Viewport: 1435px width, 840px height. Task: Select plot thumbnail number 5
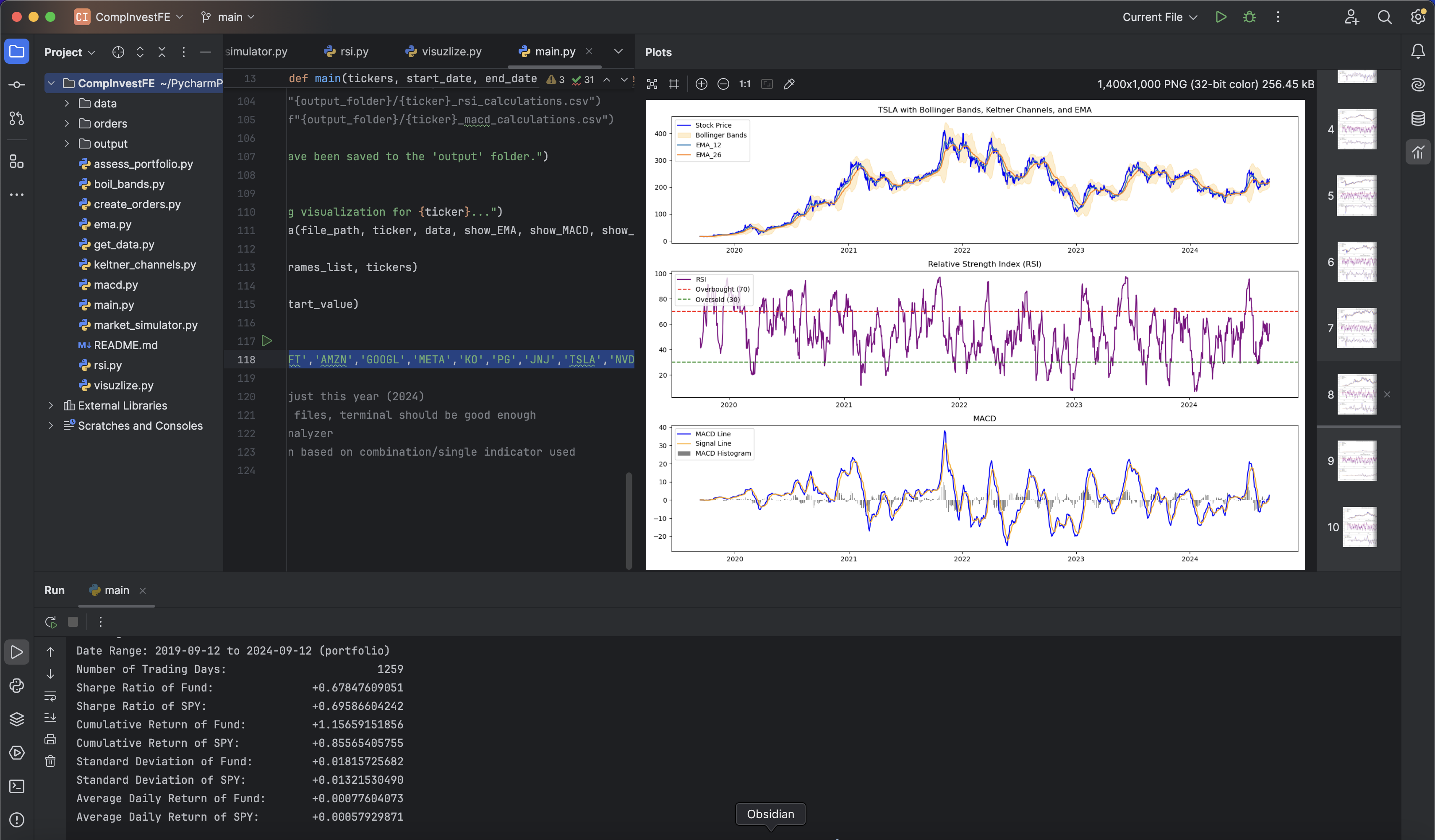(1357, 196)
